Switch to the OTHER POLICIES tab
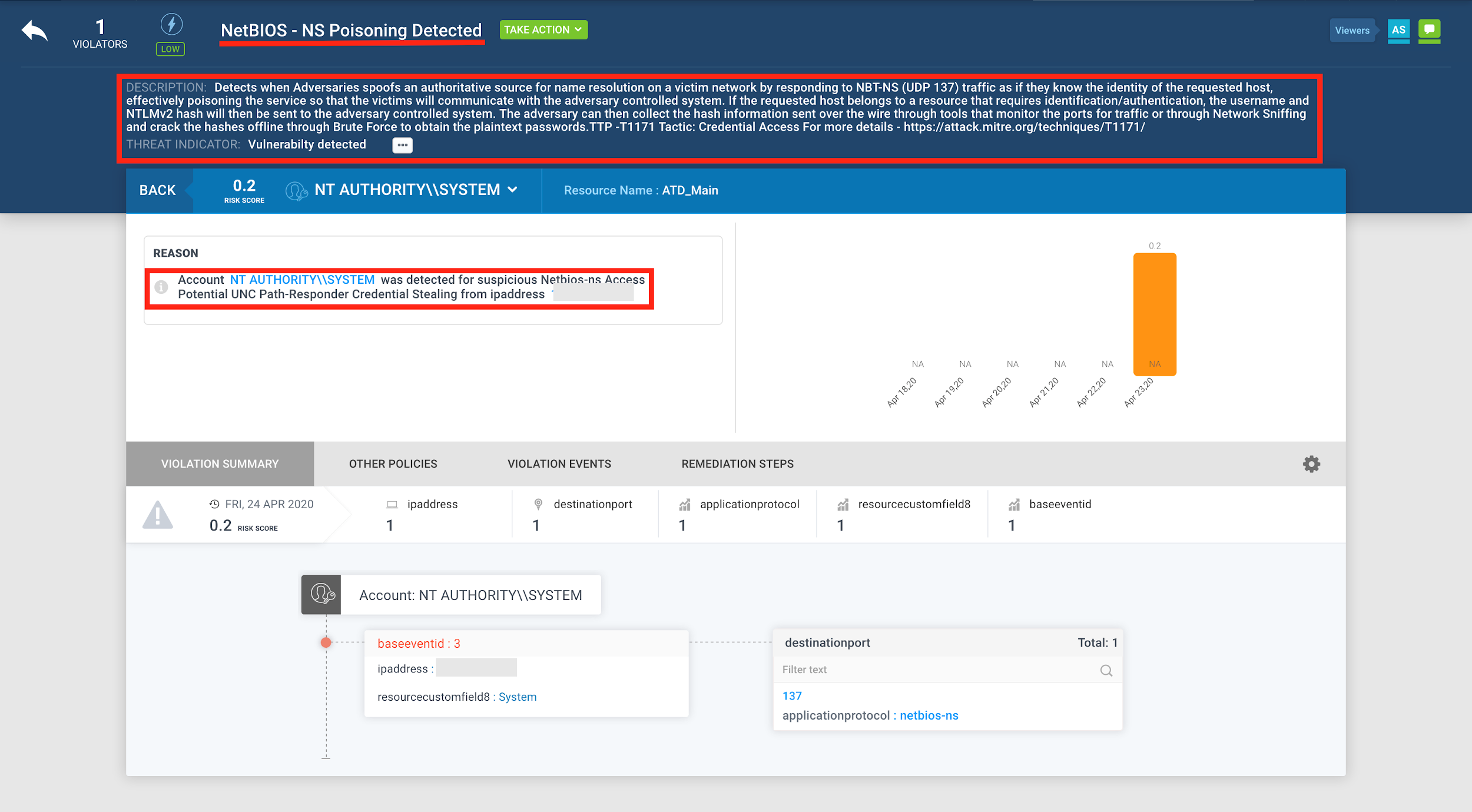 (x=393, y=464)
